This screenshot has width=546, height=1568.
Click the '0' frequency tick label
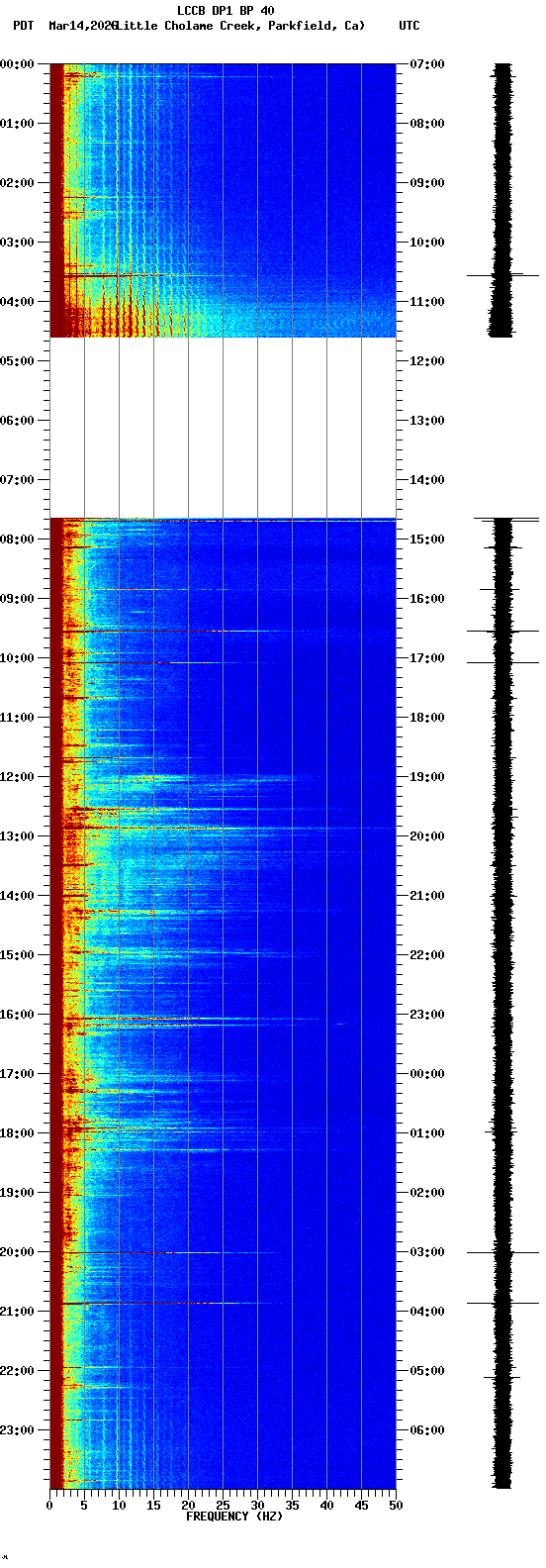point(49,1506)
